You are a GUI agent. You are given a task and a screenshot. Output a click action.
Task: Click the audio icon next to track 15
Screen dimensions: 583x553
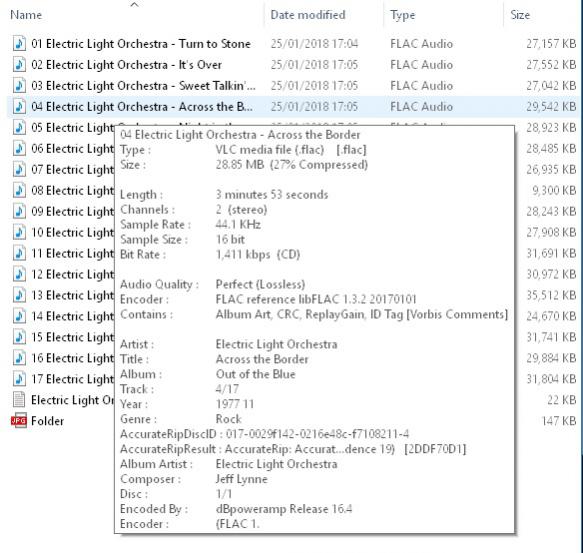[19, 337]
